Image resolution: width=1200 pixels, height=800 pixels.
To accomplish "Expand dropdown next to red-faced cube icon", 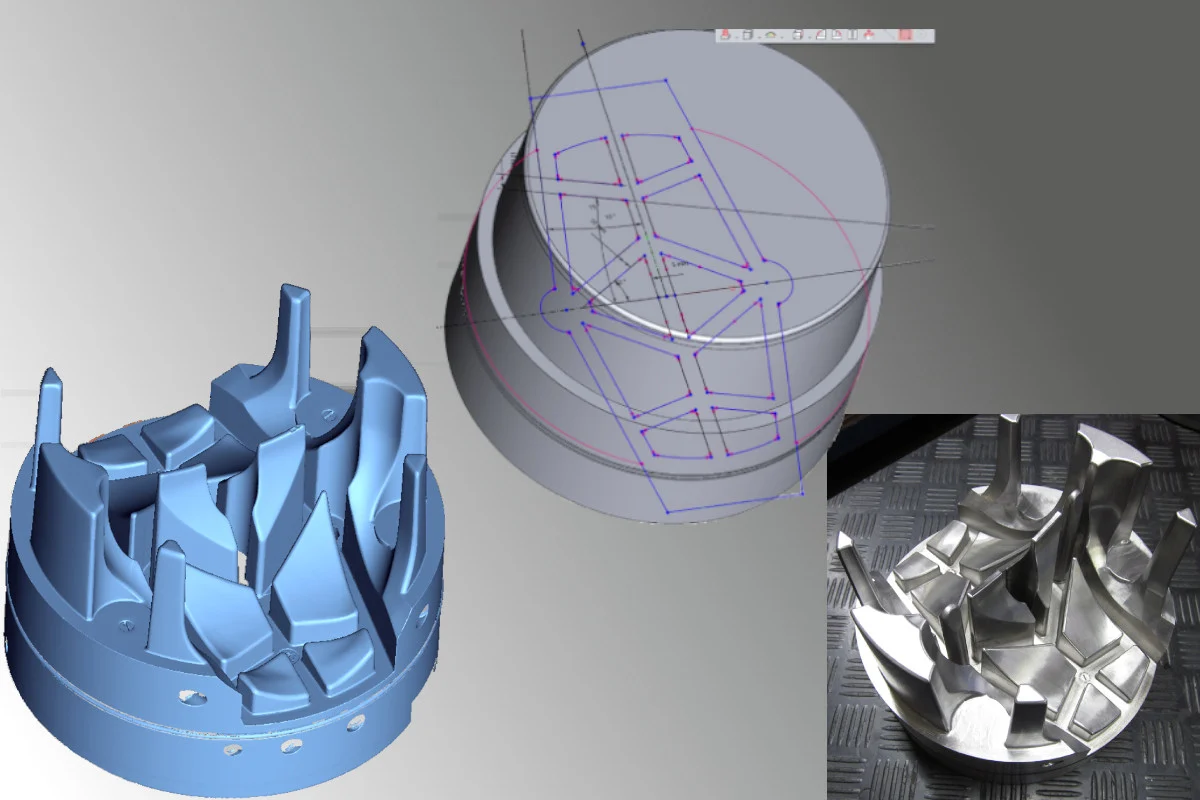I will (x=809, y=37).
